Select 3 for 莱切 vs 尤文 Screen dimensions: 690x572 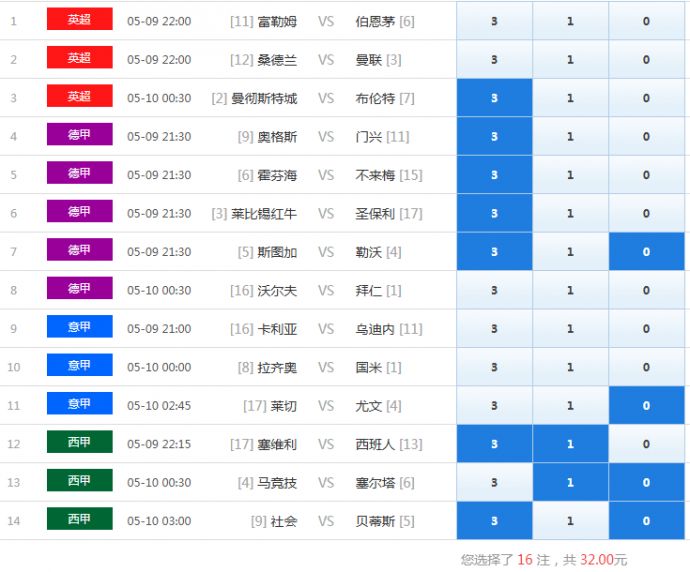[494, 405]
